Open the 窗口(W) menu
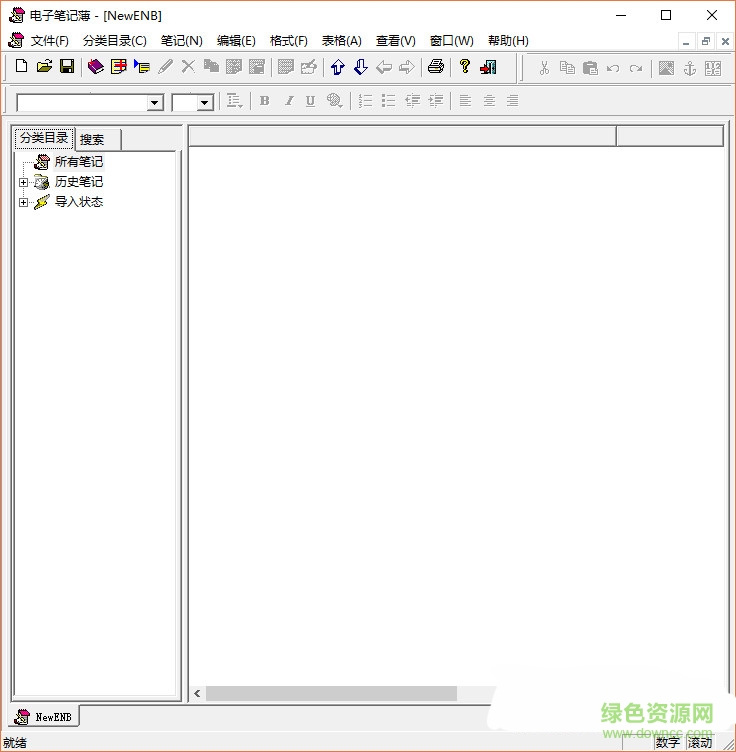The width and height of the screenshot is (736, 752). point(452,41)
